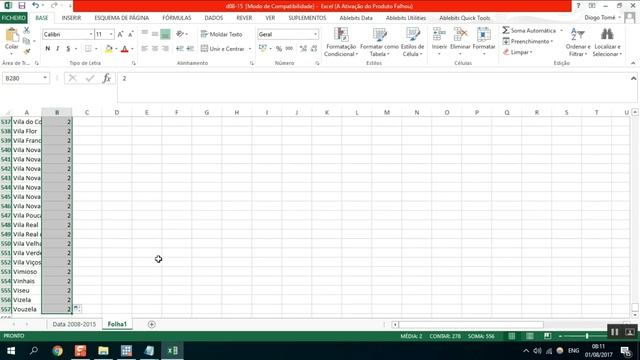Screen dimensions: 640x360
Task: Increase font size with the larger A icon
Action: click(120, 34)
